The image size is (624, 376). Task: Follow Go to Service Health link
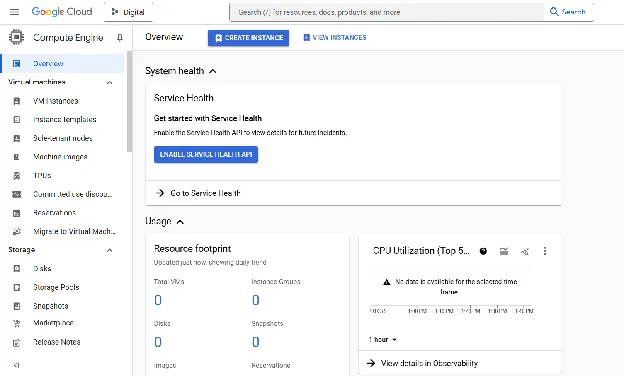click(198, 193)
